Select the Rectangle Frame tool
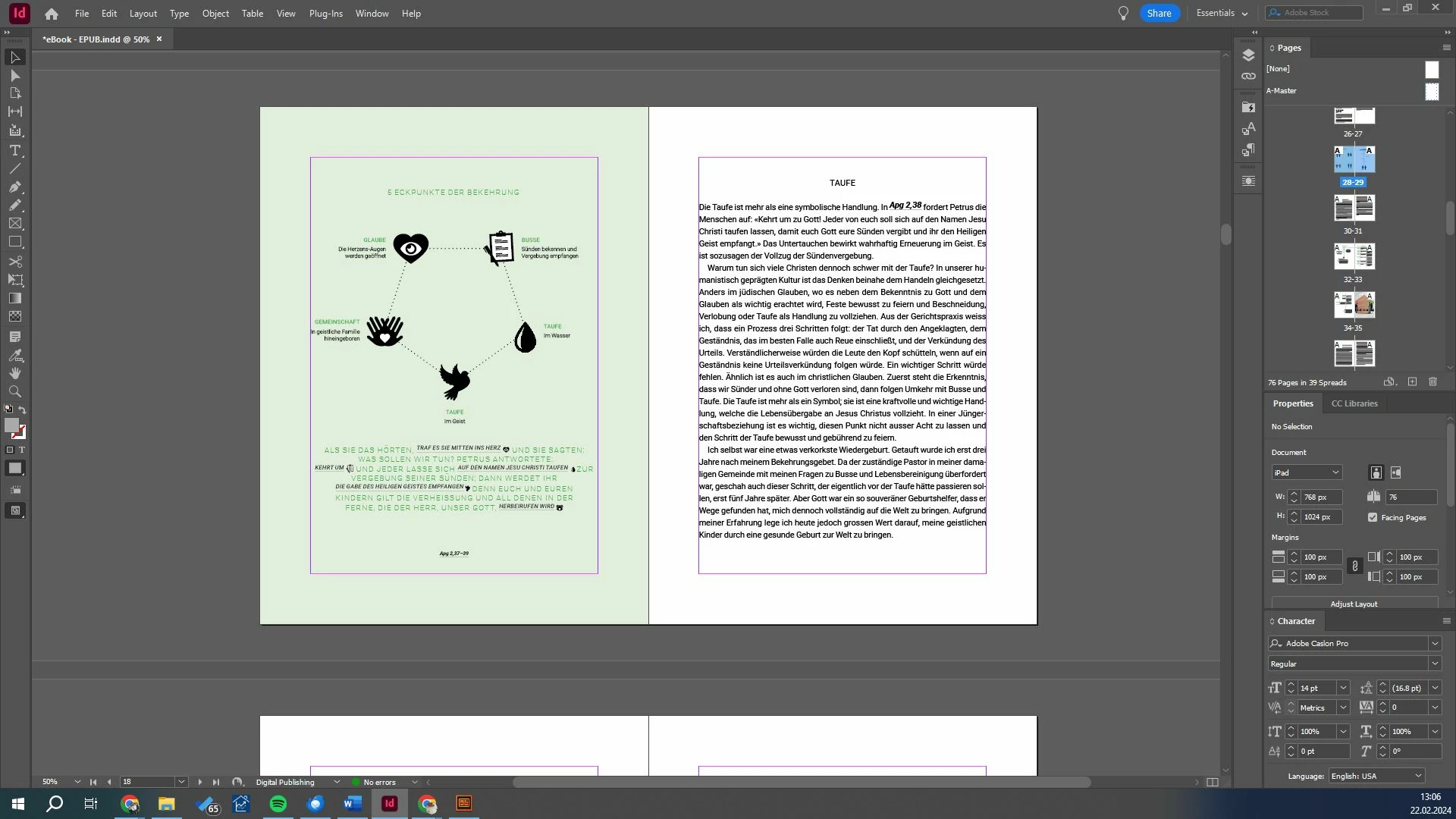 (x=14, y=224)
